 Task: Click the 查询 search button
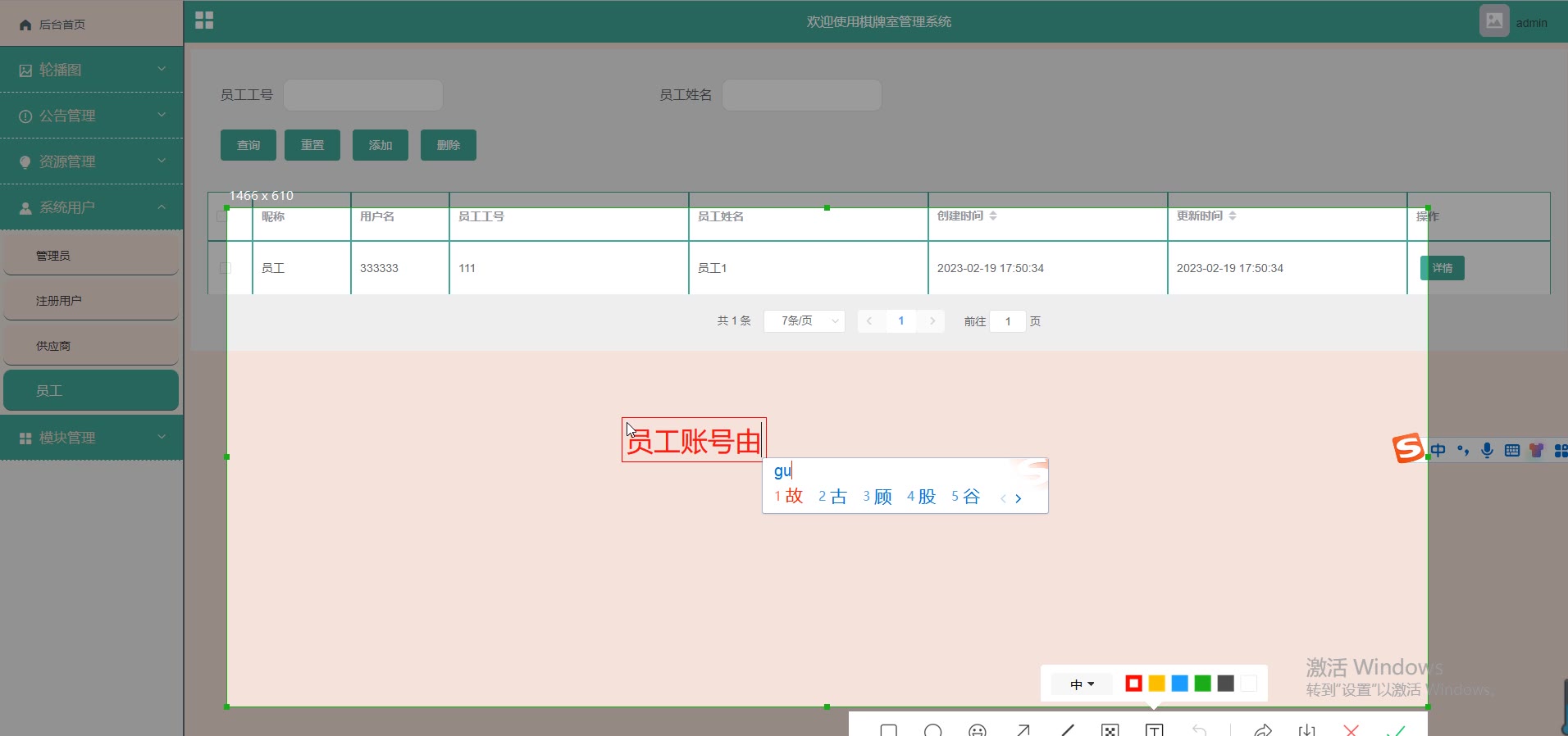[x=248, y=145]
